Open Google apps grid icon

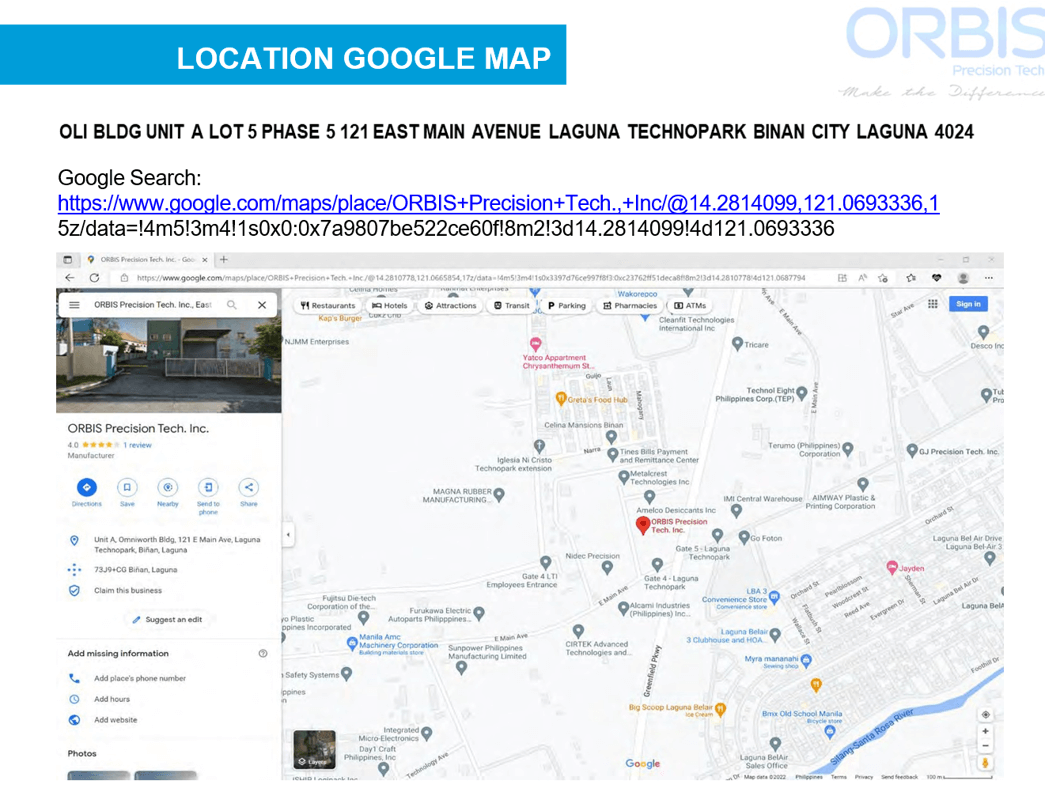[x=932, y=304]
